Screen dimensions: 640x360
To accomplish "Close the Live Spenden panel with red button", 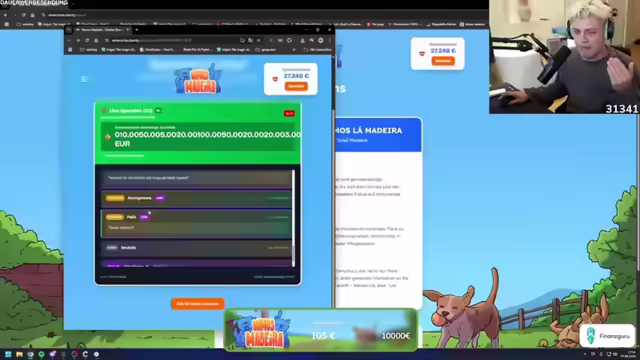I will coord(289,113).
